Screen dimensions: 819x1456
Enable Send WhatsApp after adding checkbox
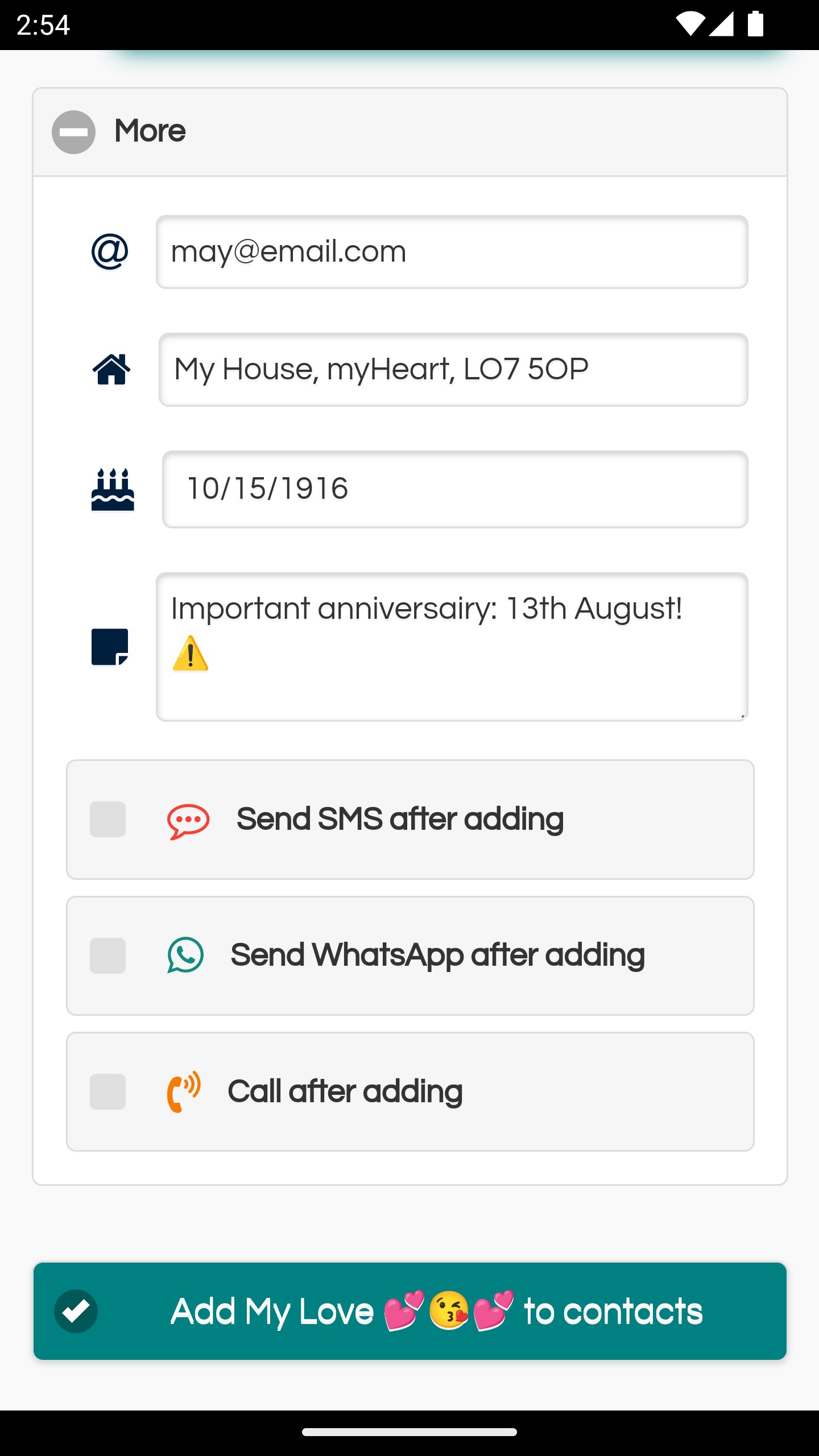click(x=107, y=955)
